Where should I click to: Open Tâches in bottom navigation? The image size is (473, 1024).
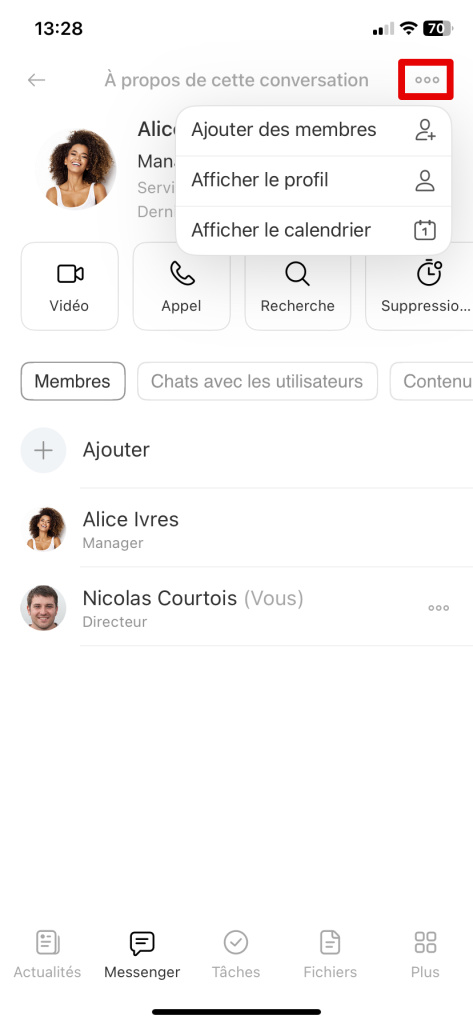[236, 954]
